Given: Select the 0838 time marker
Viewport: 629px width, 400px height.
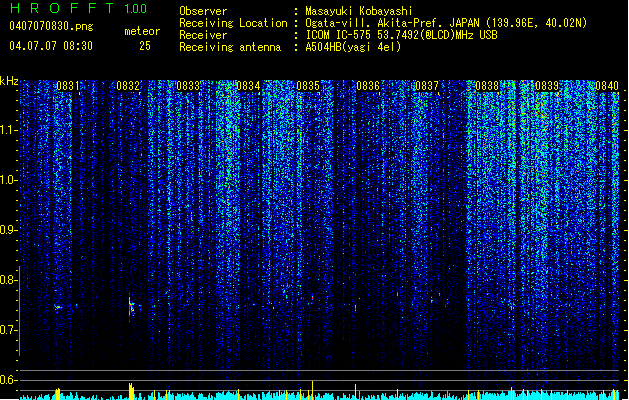Looking at the screenshot, I should pos(487,86).
